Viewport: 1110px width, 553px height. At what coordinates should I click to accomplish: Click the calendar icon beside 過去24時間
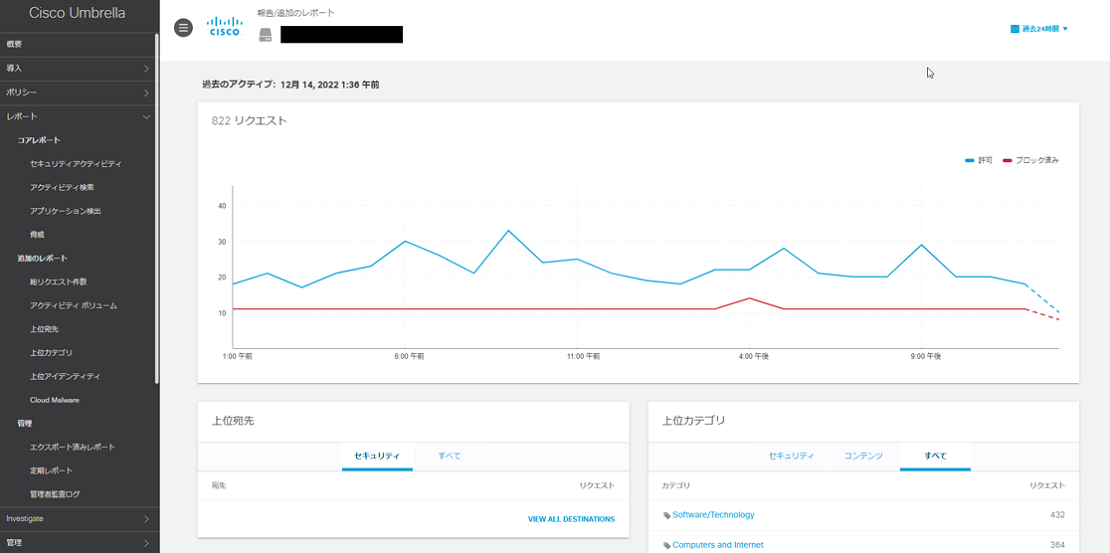[1015, 29]
